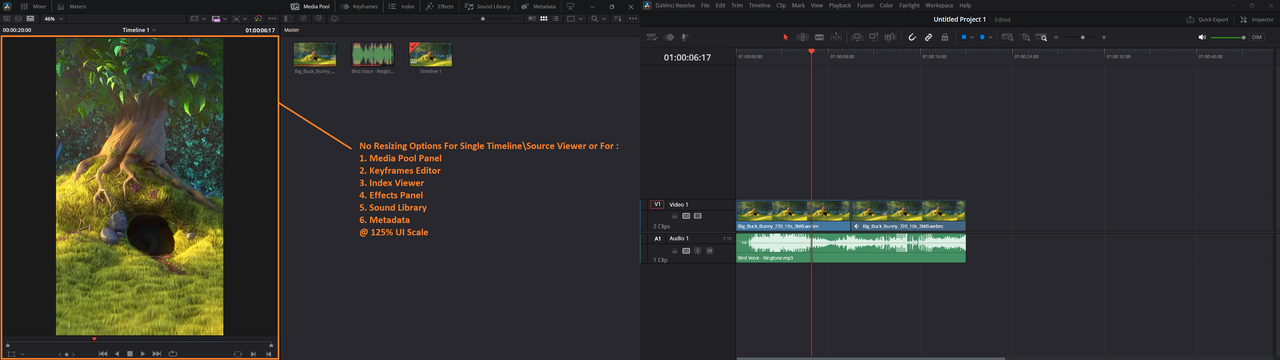Go to first frame in the viewer
The height and width of the screenshot is (360, 1280).
coord(103,354)
